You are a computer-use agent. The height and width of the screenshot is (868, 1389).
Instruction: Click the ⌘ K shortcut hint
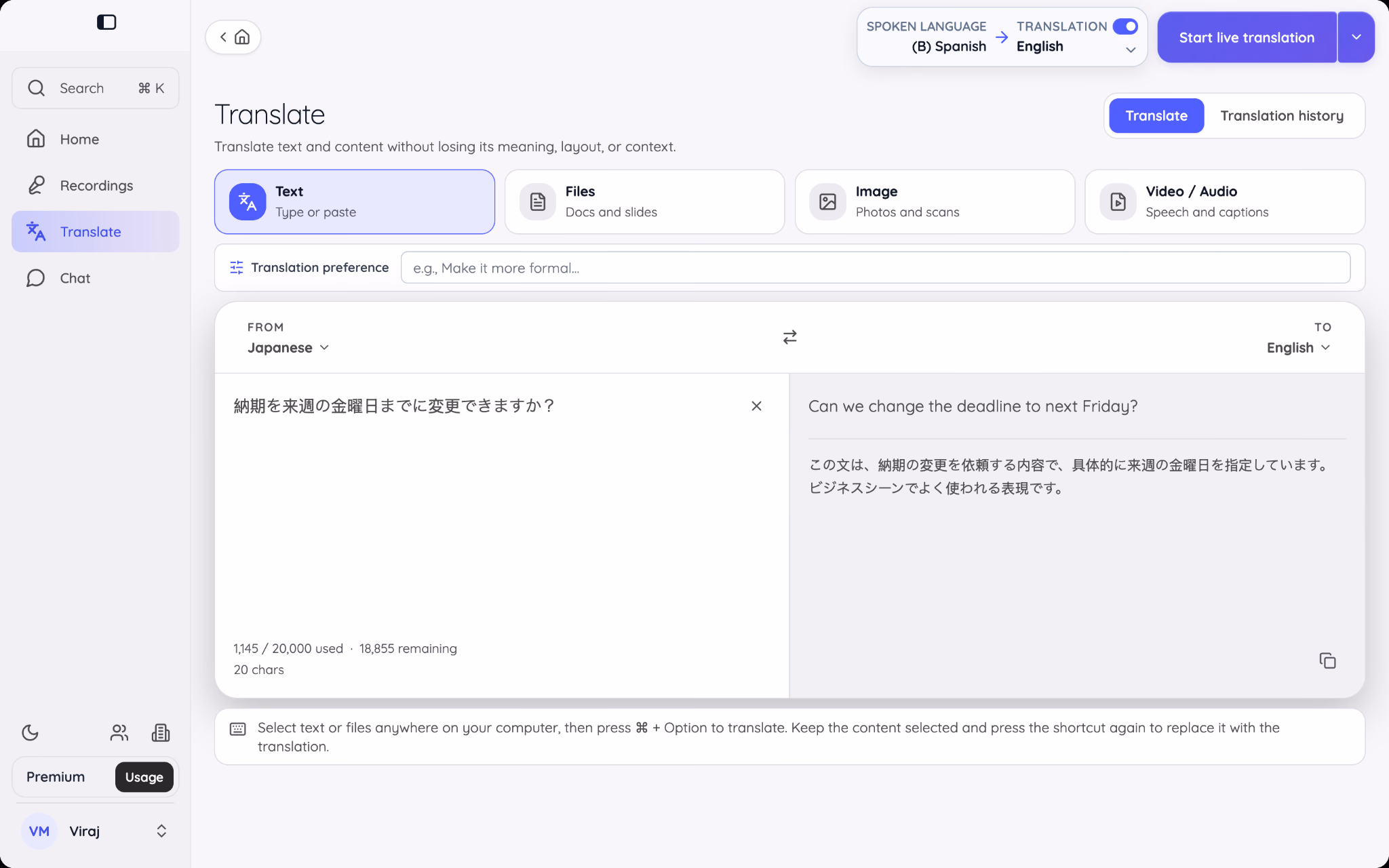coord(151,88)
